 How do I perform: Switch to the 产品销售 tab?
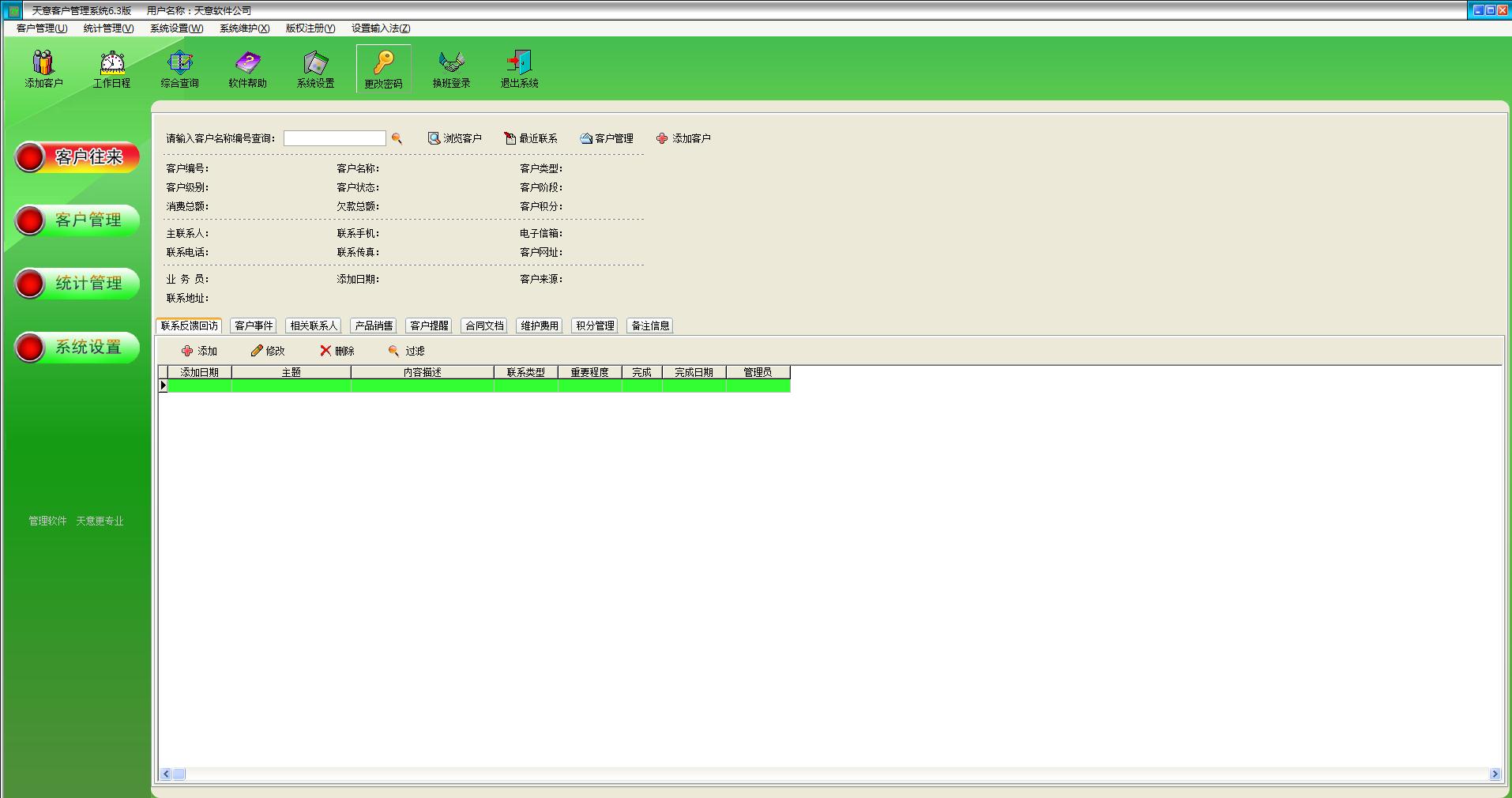[374, 326]
